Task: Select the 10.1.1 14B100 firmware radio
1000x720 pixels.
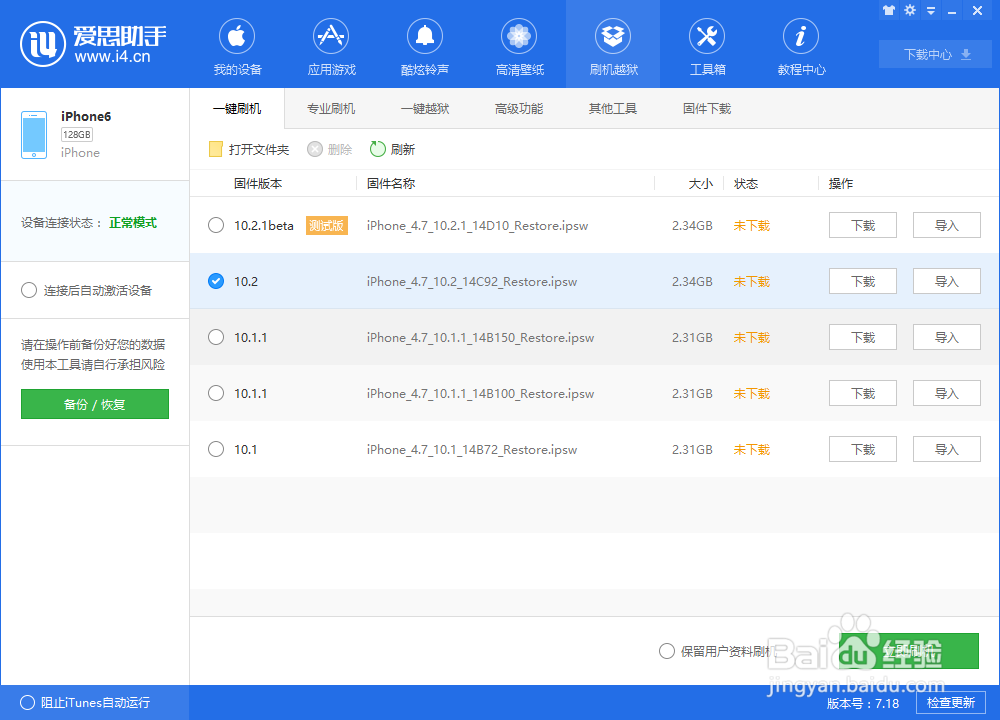Action: coord(216,393)
